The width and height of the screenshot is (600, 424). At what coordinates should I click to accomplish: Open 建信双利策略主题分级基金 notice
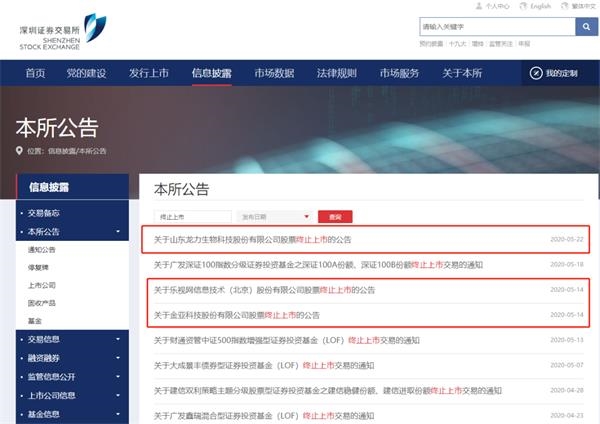328,391
